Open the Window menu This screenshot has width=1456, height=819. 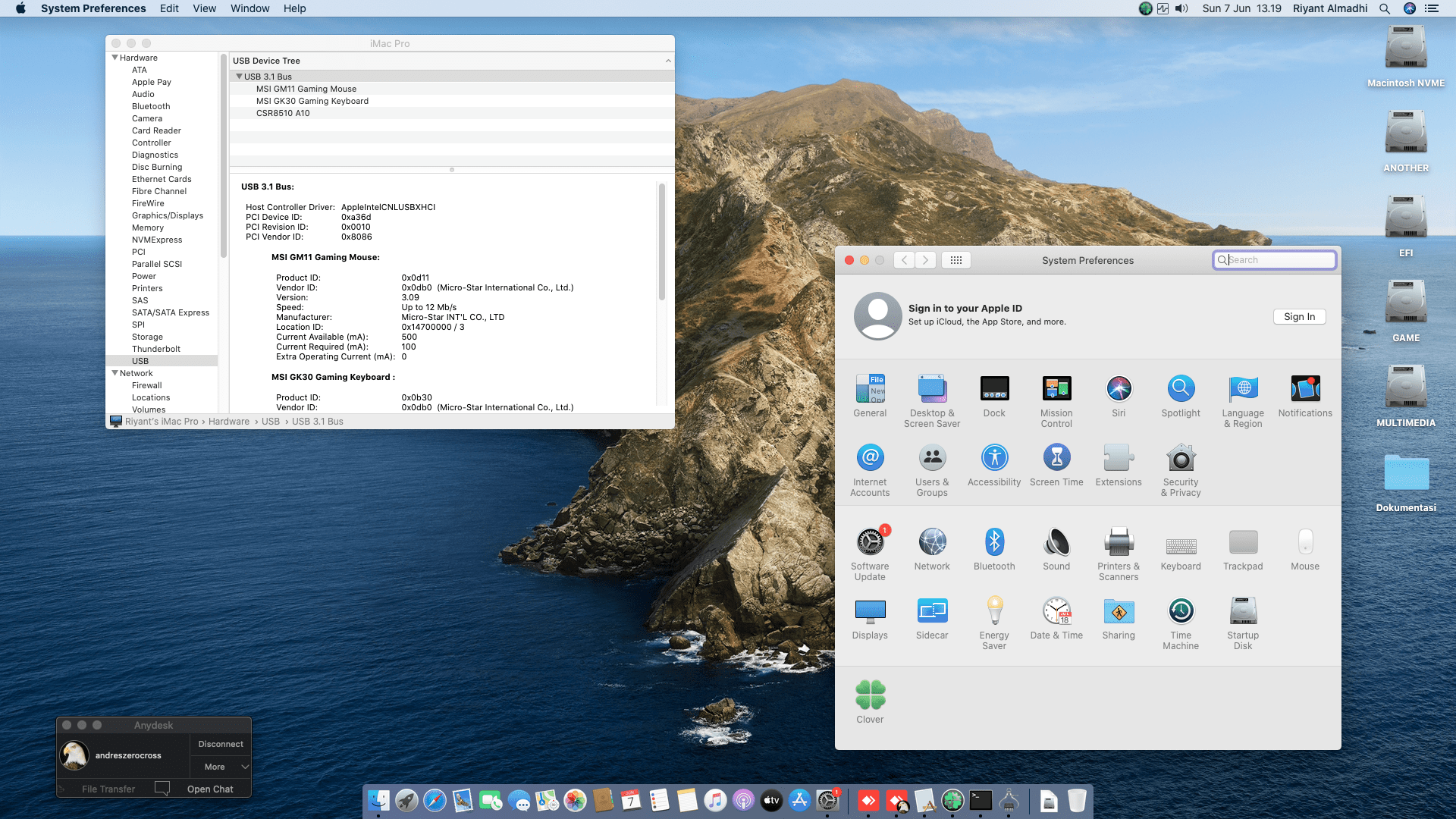coord(249,8)
